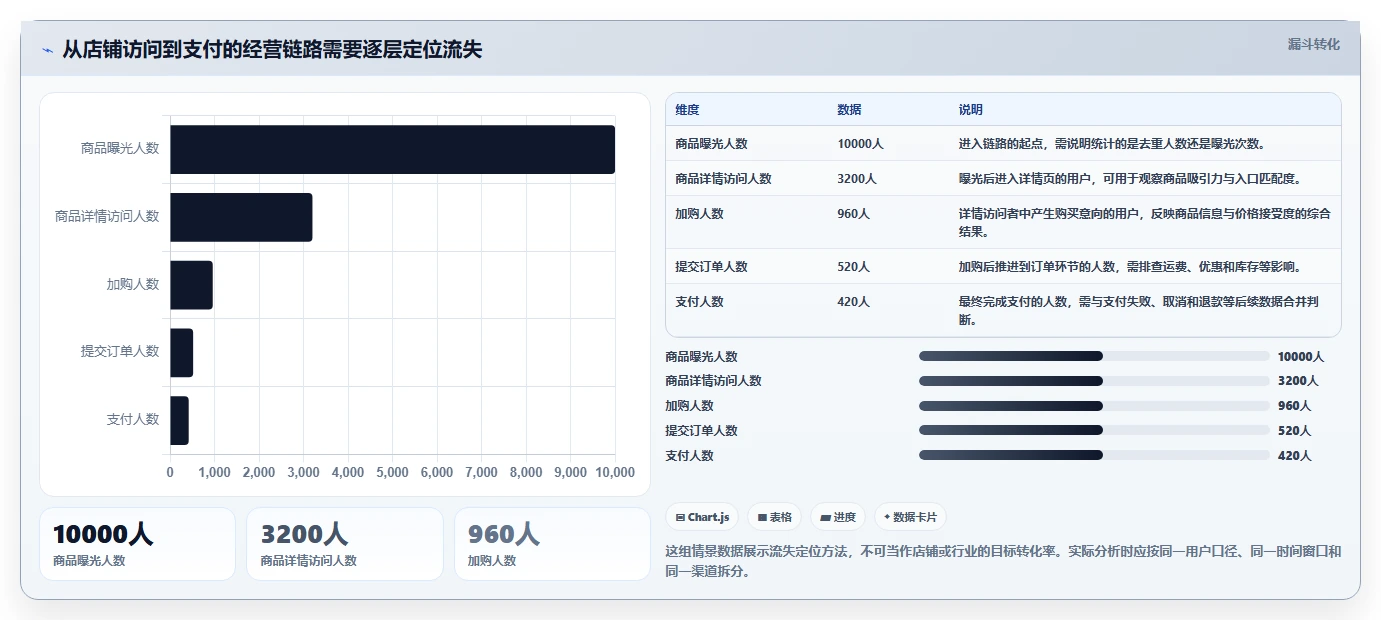Open the 10000人 商品曝光人数 data card
The width and height of the screenshot is (1381, 620).
tap(137, 544)
